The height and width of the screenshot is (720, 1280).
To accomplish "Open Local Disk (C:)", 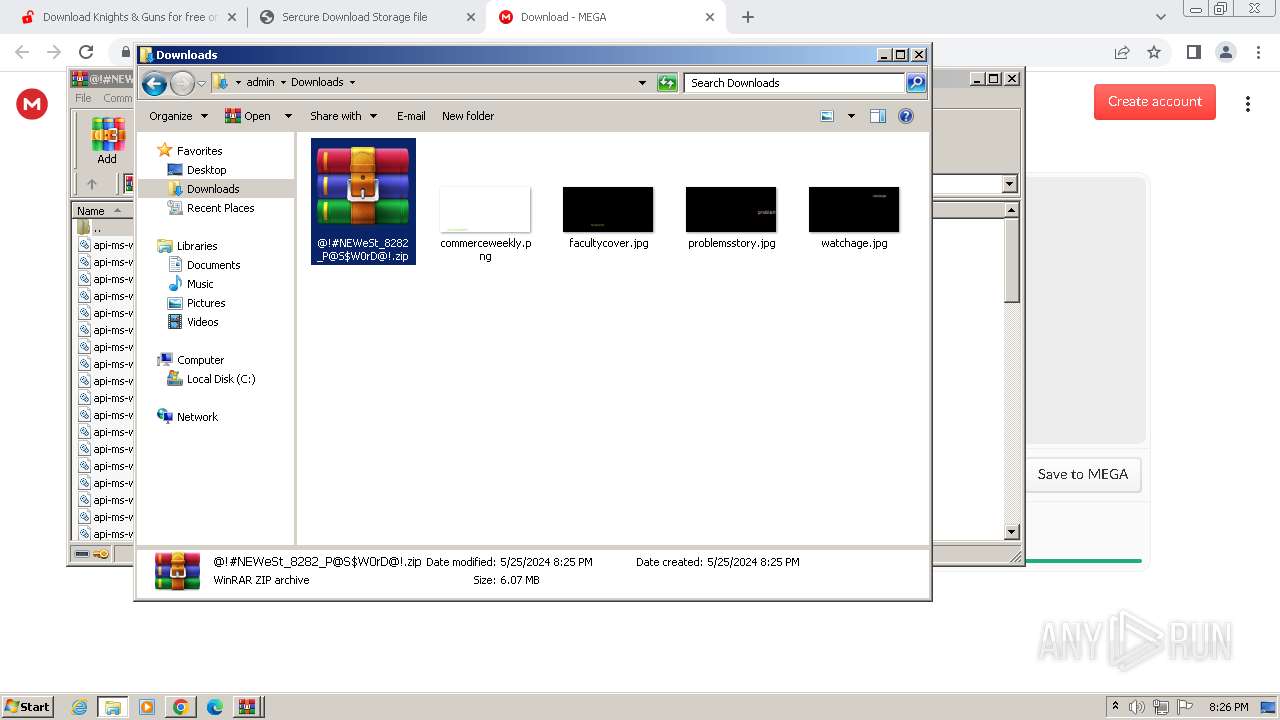I will (x=220, y=379).
